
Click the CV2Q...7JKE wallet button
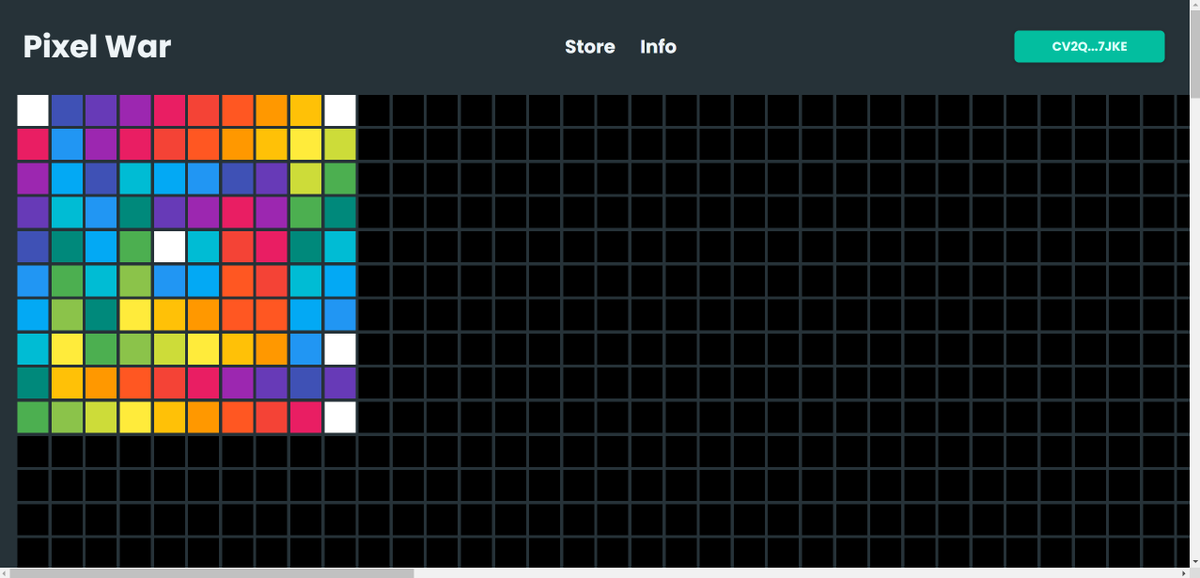coord(1089,46)
